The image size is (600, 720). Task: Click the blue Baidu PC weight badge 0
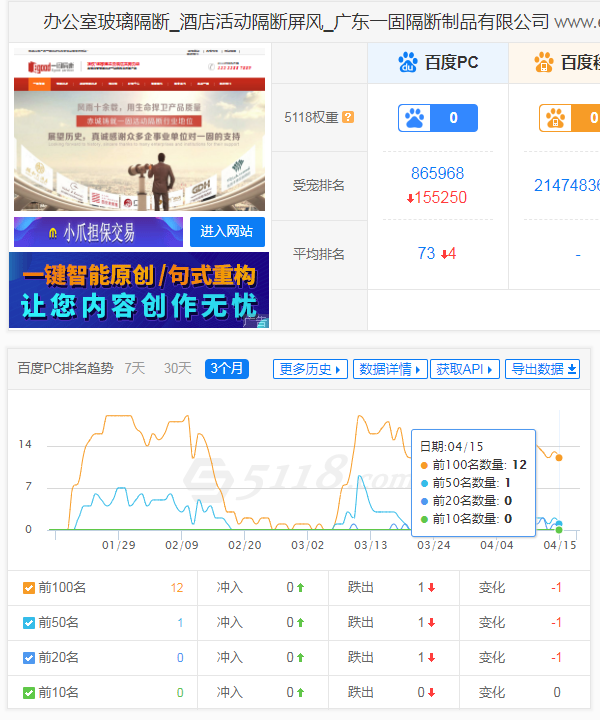pyautogui.click(x=438, y=118)
